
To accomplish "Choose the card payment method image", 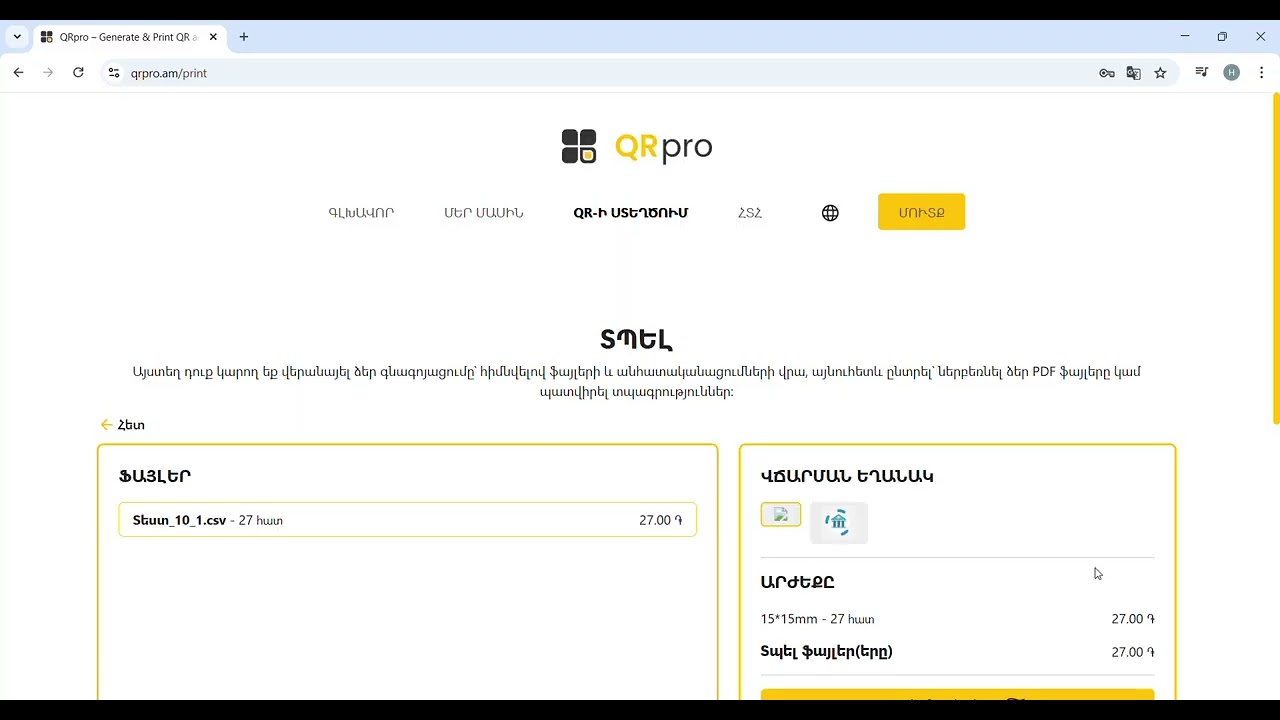I will (x=781, y=515).
